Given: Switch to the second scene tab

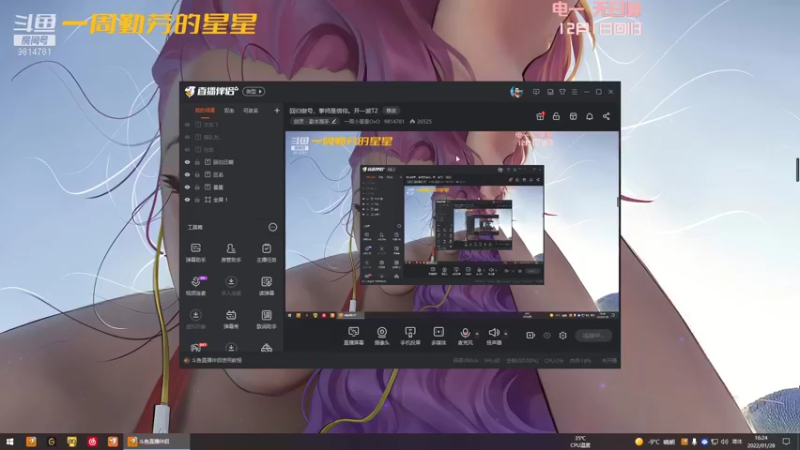Looking at the screenshot, I should click(229, 110).
